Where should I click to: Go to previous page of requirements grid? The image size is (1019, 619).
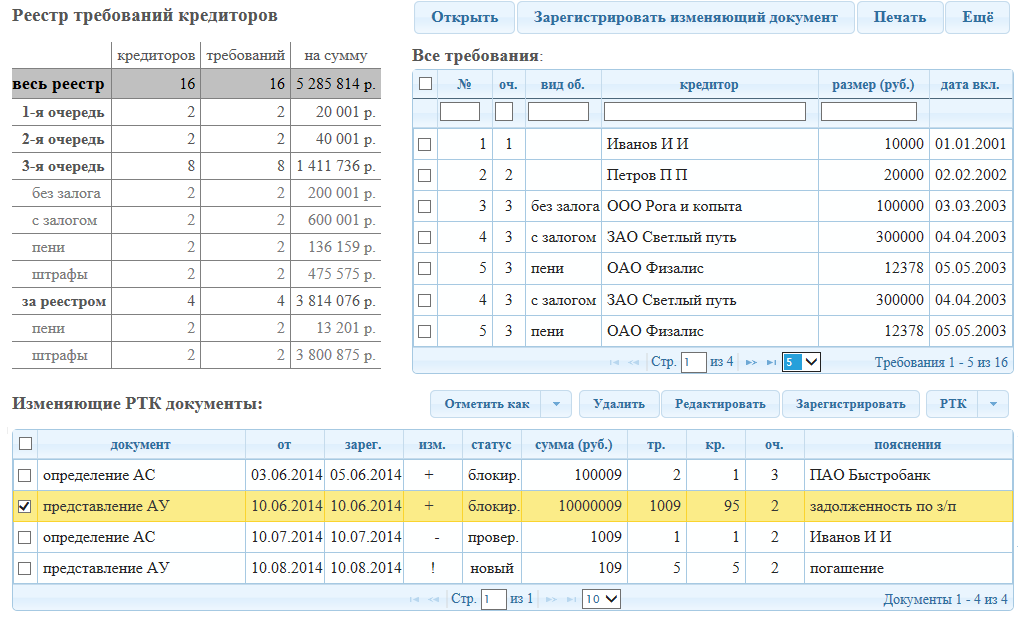click(x=633, y=362)
